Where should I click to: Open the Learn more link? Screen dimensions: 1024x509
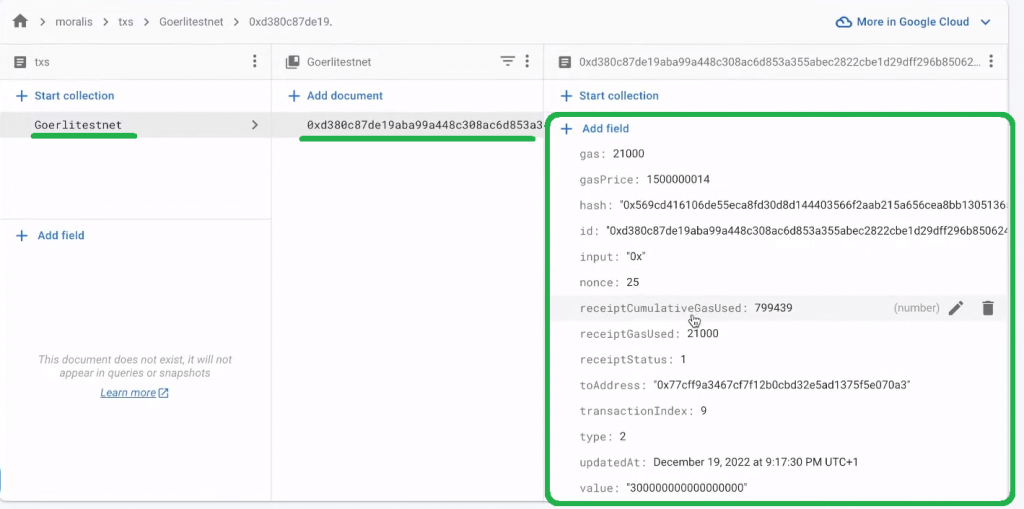click(x=135, y=393)
